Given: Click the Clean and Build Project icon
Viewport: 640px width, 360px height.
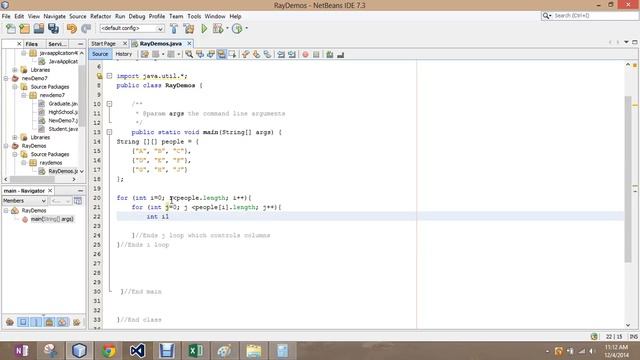Looking at the screenshot, I should click(189, 29).
